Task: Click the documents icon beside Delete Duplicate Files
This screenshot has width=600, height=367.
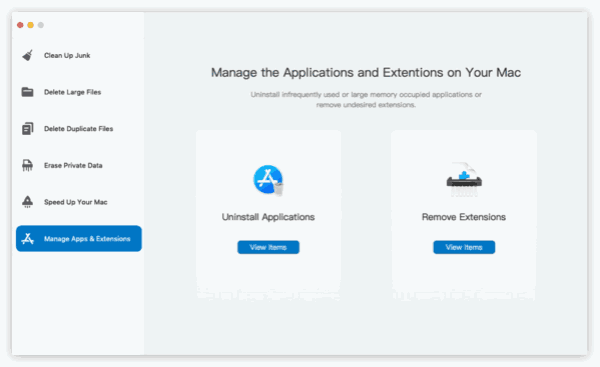Action: click(x=27, y=129)
